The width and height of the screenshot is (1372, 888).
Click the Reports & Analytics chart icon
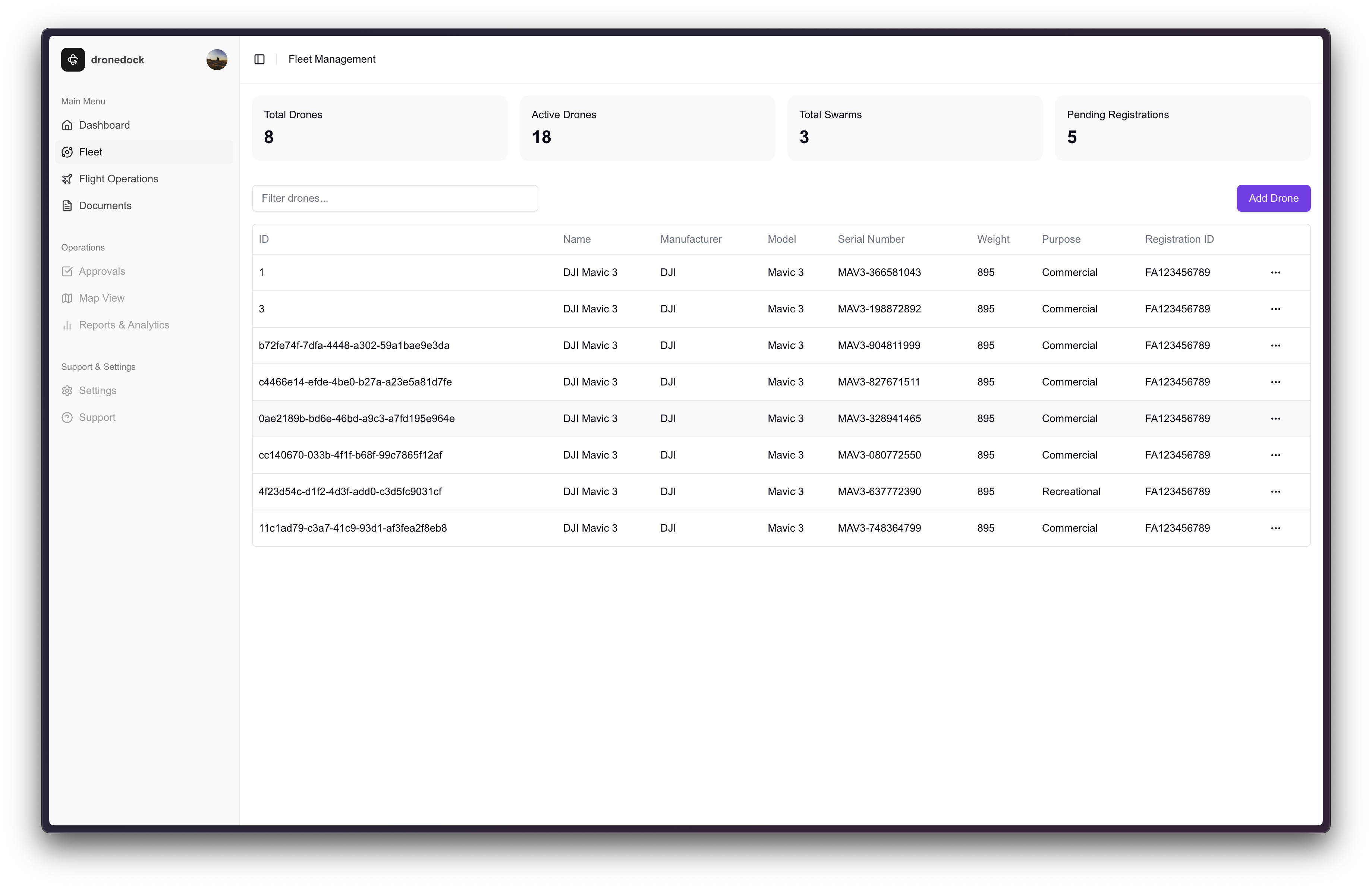67,325
